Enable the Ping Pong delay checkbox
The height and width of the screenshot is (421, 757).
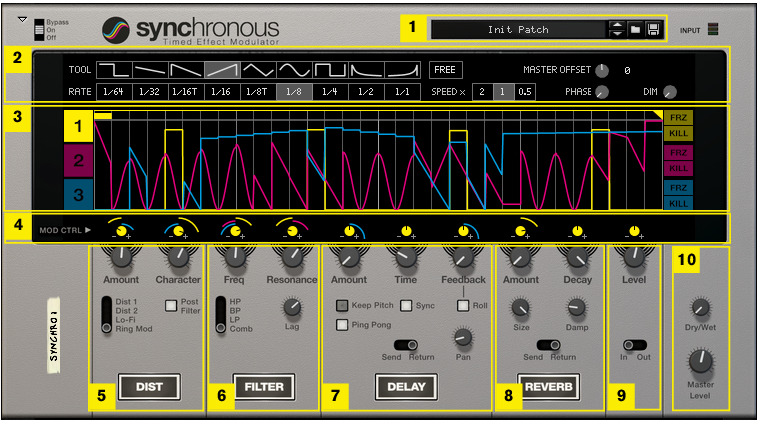pos(342,325)
